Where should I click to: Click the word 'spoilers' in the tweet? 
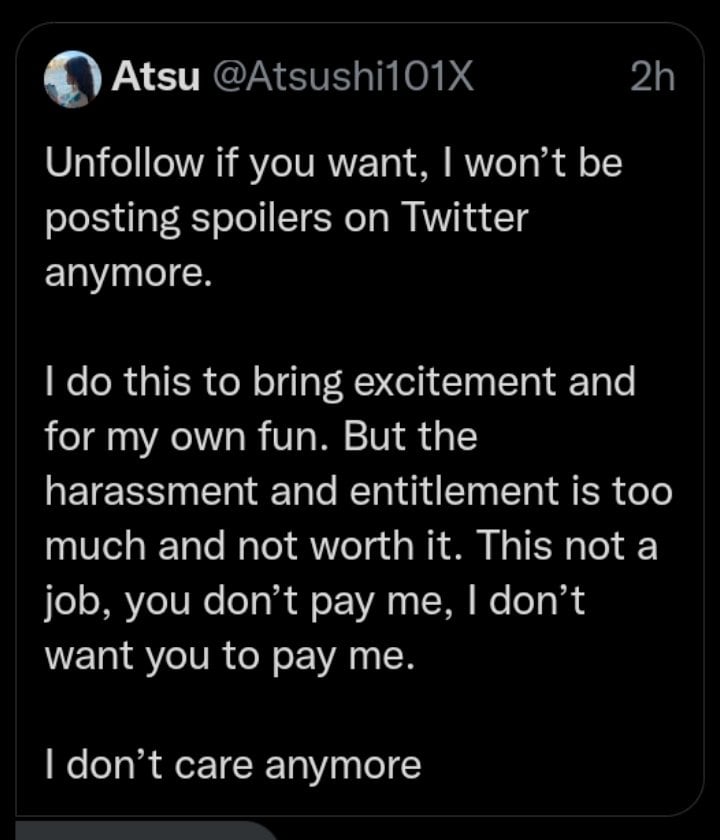pyautogui.click(x=261, y=219)
